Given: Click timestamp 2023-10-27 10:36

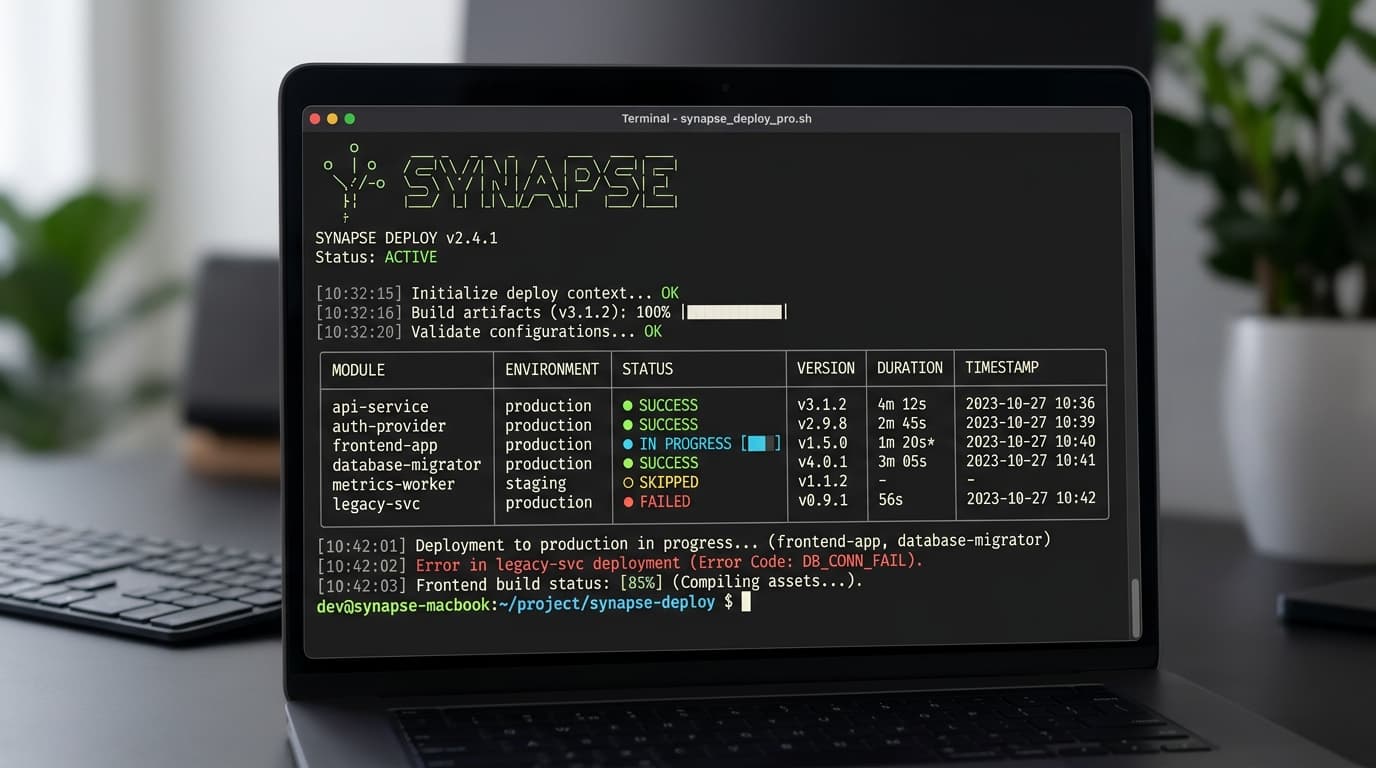Looking at the screenshot, I should click(x=1030, y=403).
